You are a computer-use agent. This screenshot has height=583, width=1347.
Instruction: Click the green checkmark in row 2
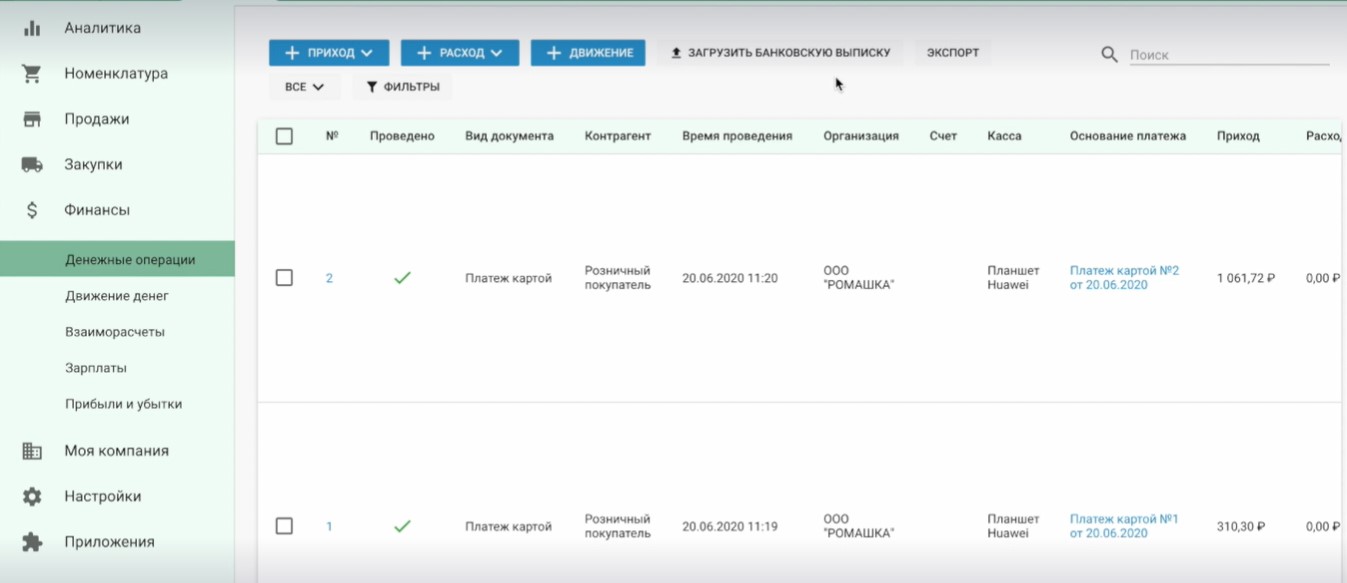402,278
